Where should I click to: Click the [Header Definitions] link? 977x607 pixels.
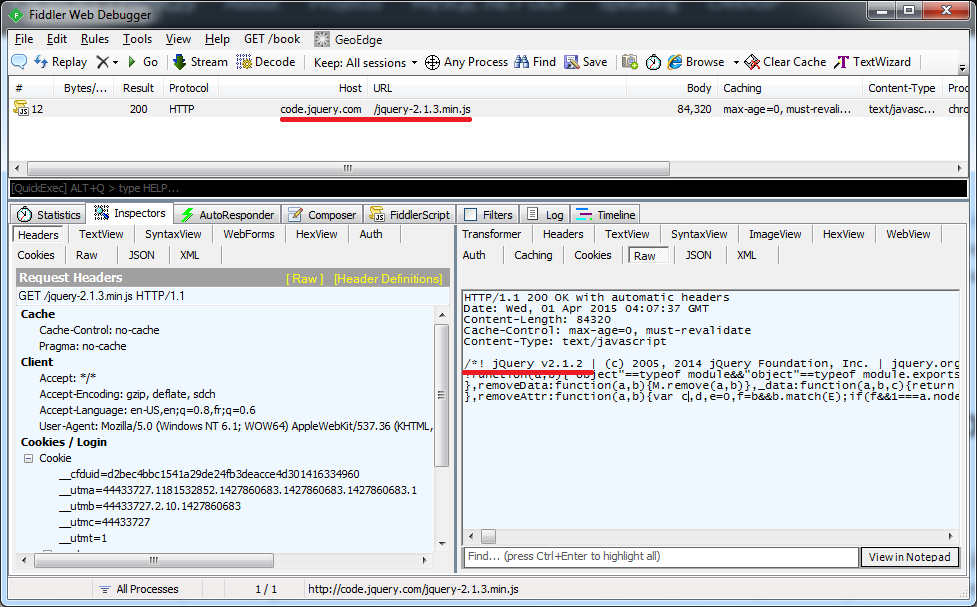[x=388, y=279]
